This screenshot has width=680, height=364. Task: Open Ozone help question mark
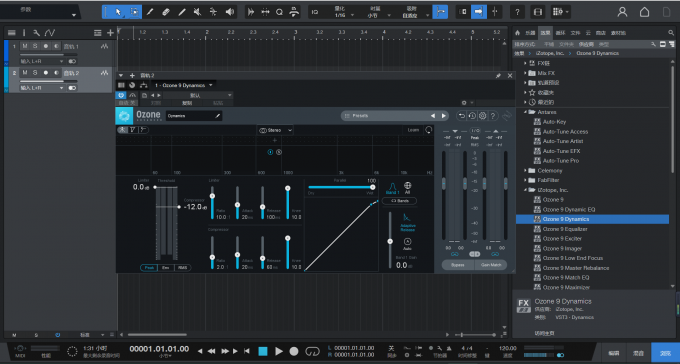493,116
